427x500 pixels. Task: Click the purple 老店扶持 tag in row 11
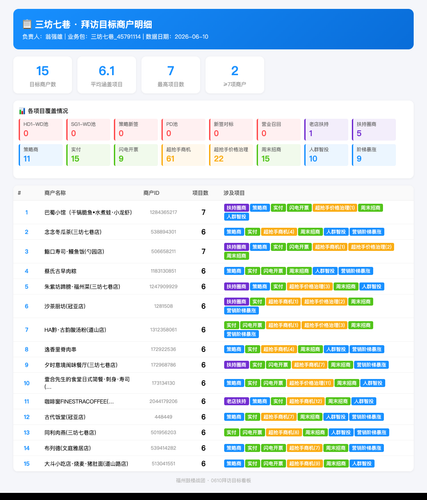click(x=236, y=402)
